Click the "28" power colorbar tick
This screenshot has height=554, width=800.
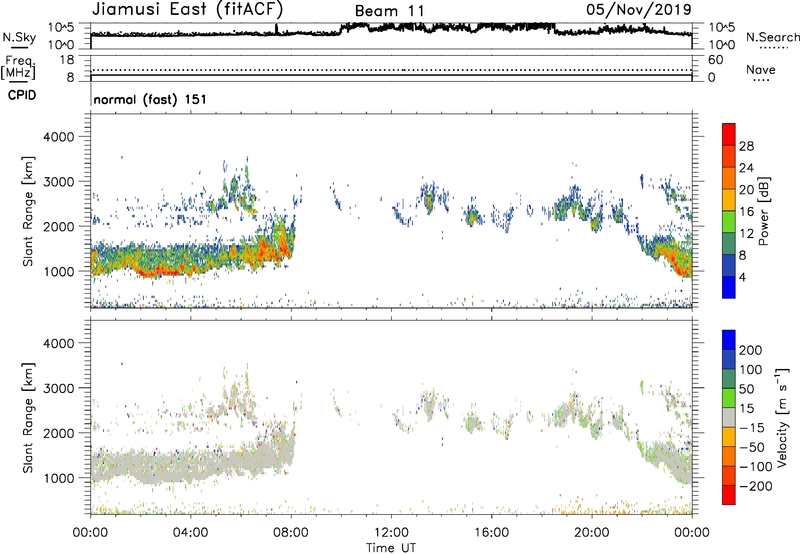point(746,146)
